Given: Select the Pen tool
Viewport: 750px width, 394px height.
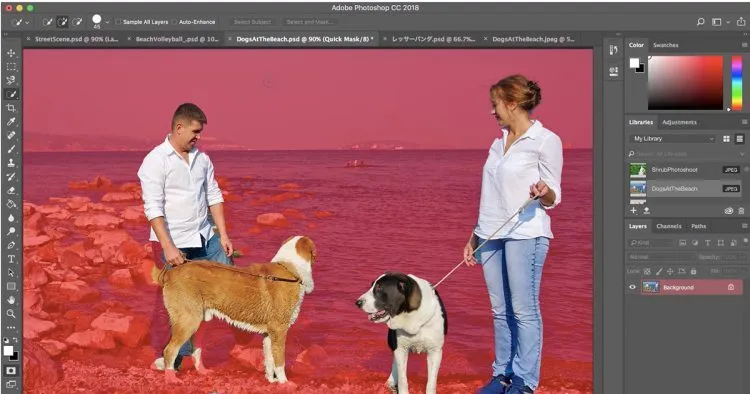Looking at the screenshot, I should click(x=11, y=245).
